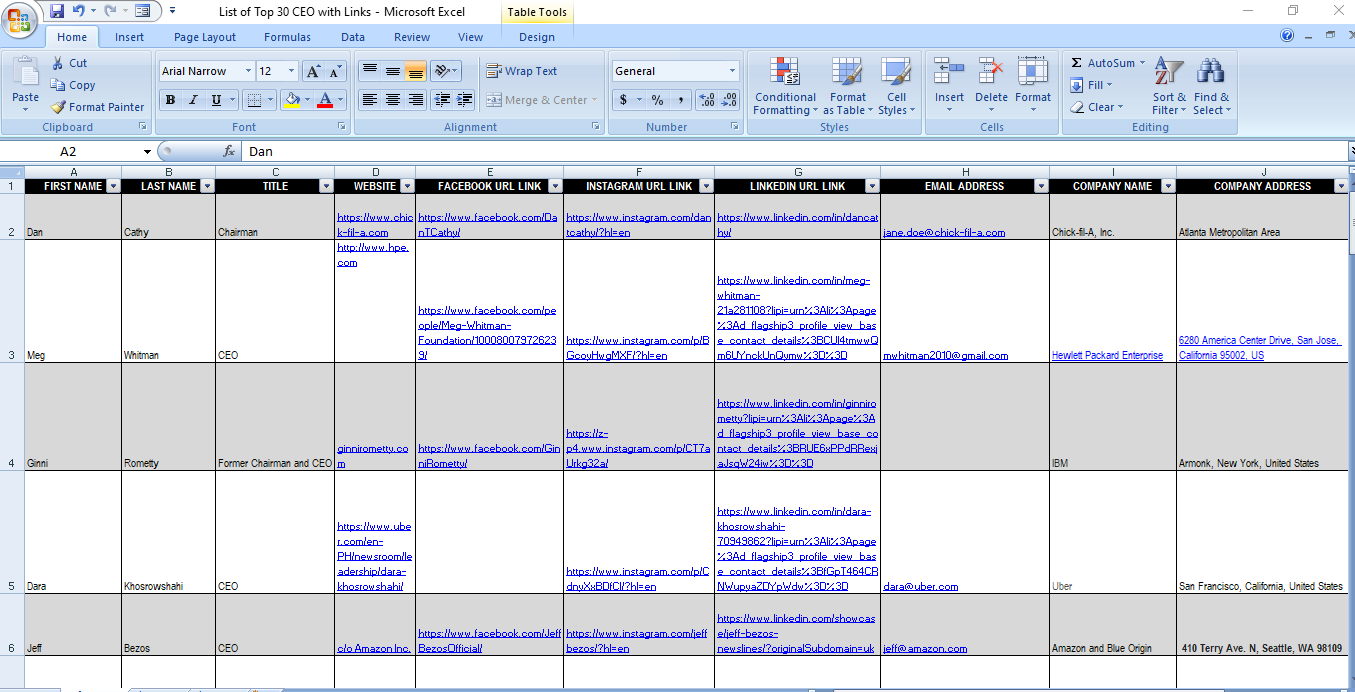Apply Percent Style format
The height and width of the screenshot is (692, 1355).
click(657, 100)
